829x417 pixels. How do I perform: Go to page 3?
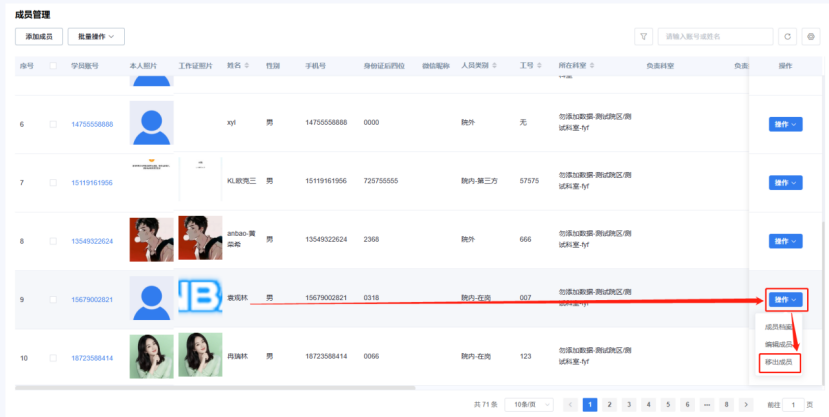pyautogui.click(x=629, y=405)
